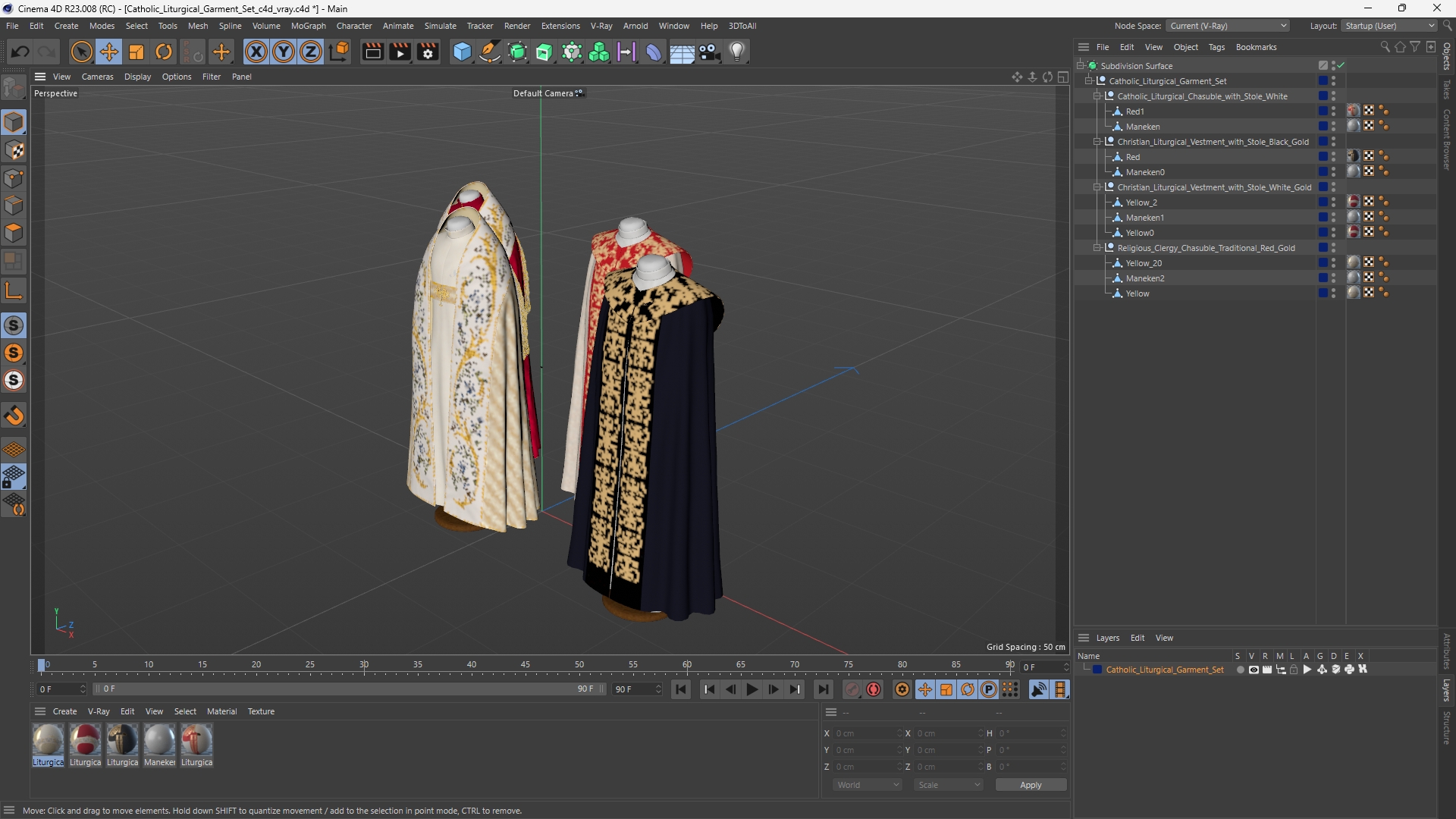Toggle Autokeying button
Screen dimensions: 1456x819
click(874, 689)
